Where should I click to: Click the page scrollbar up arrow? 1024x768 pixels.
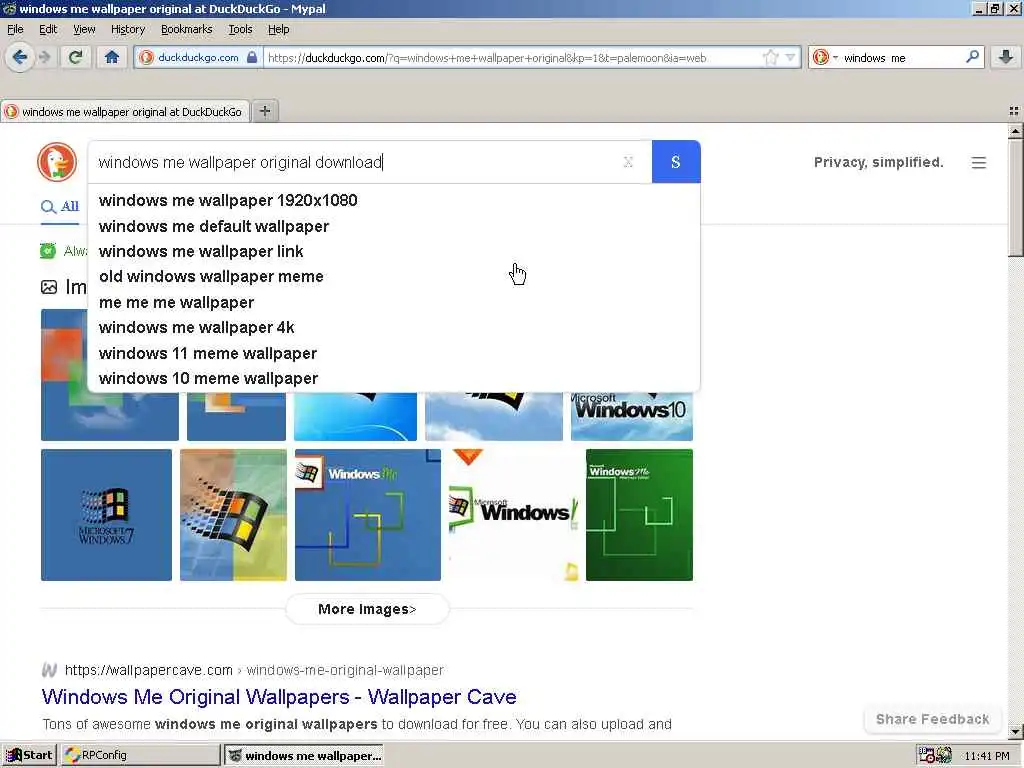pos(1015,131)
